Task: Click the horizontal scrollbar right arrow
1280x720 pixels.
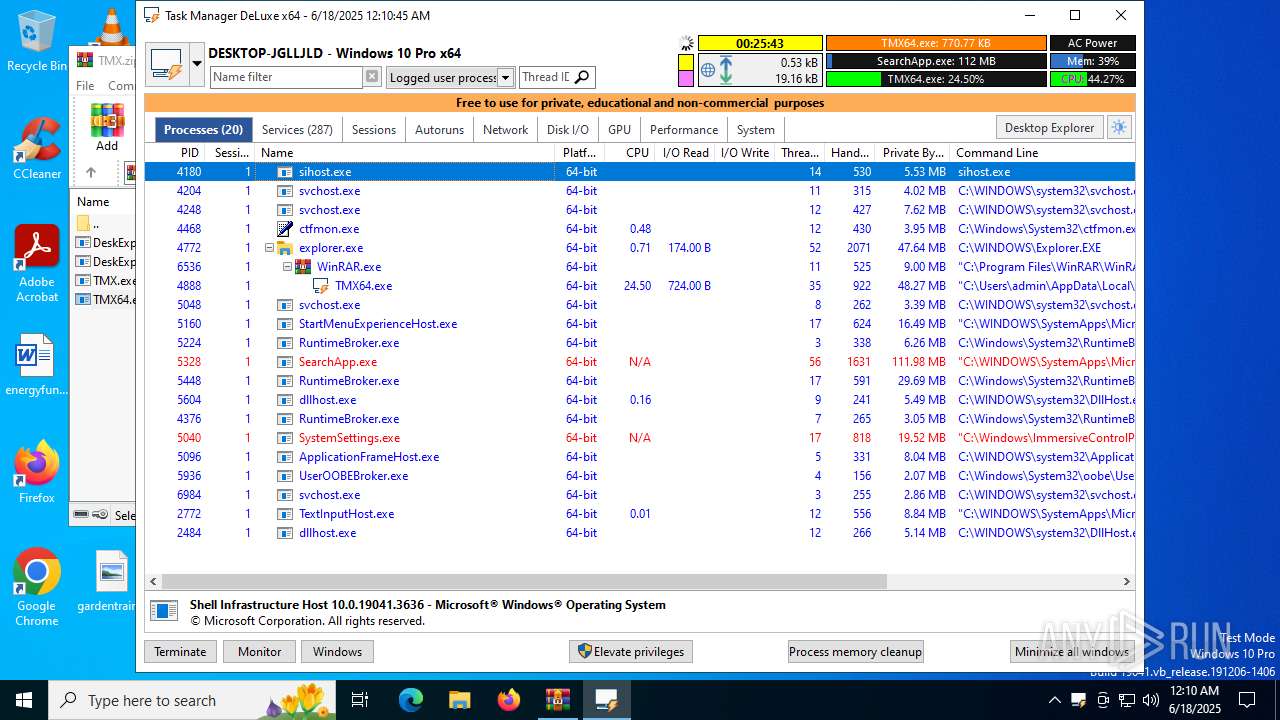Action: (x=1126, y=581)
